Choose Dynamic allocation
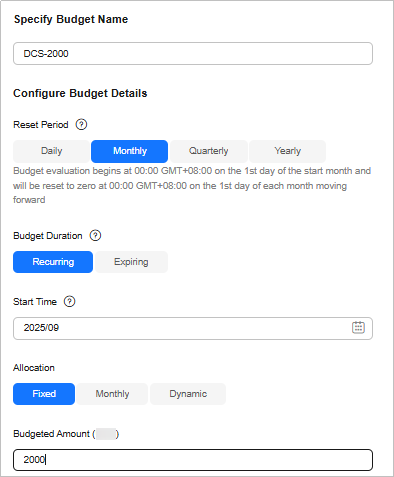Image resolution: width=394 pixels, height=477 pixels. pos(188,394)
